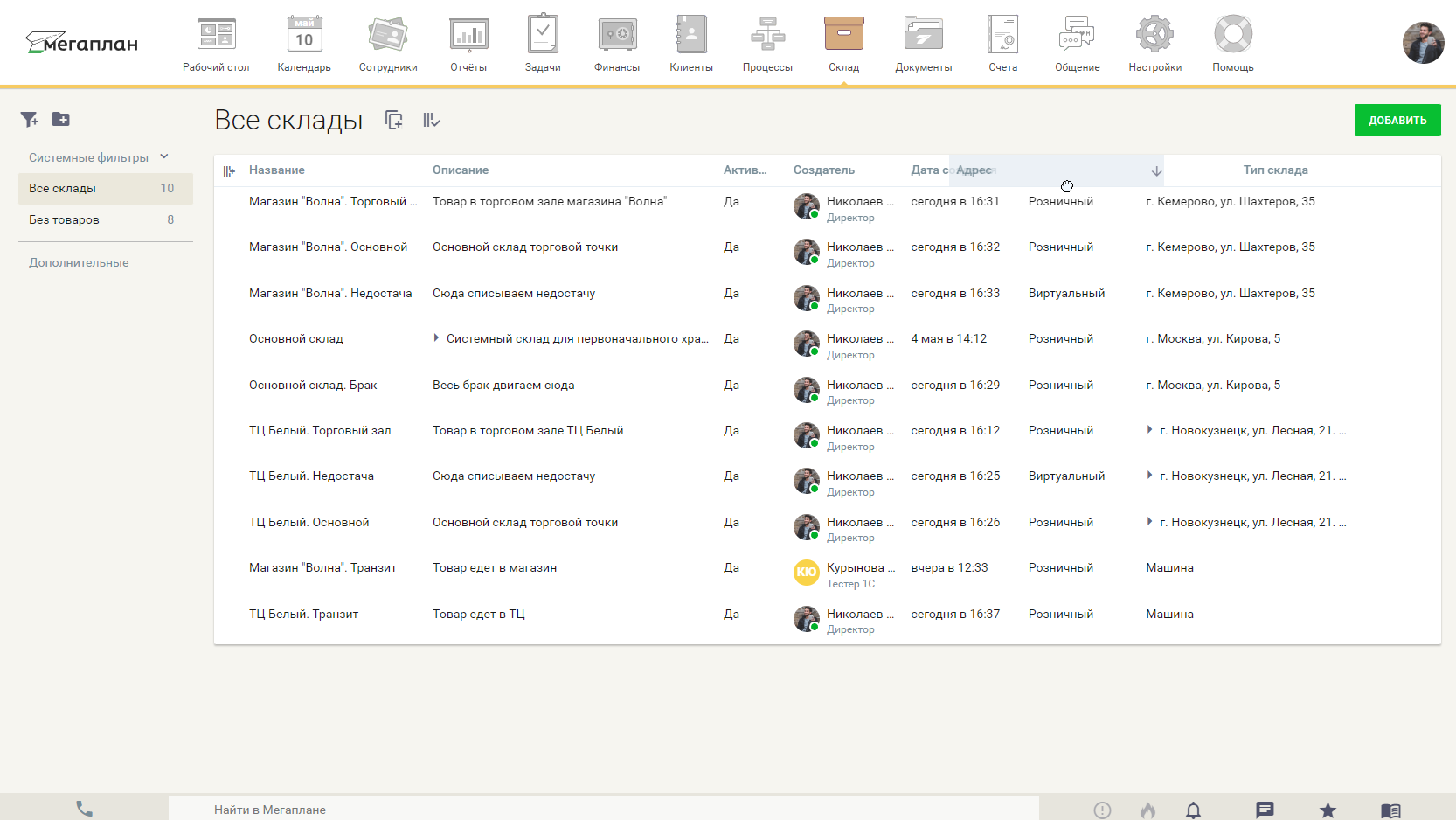
Task: Select the add-filter funnel icon in sidebar
Action: click(29, 119)
